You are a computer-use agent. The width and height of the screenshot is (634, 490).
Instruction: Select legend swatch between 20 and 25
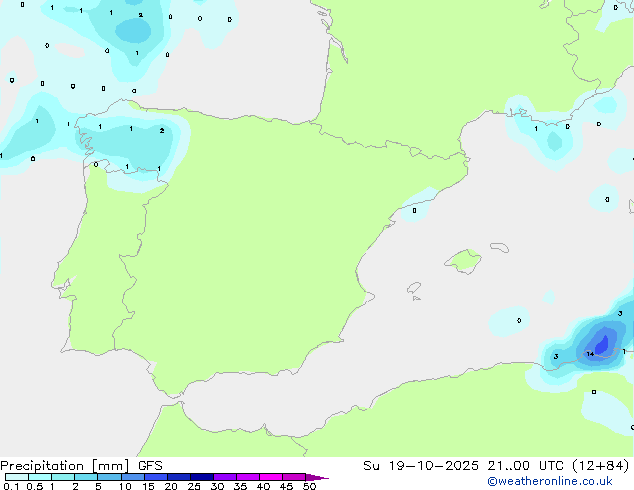click(x=178, y=477)
